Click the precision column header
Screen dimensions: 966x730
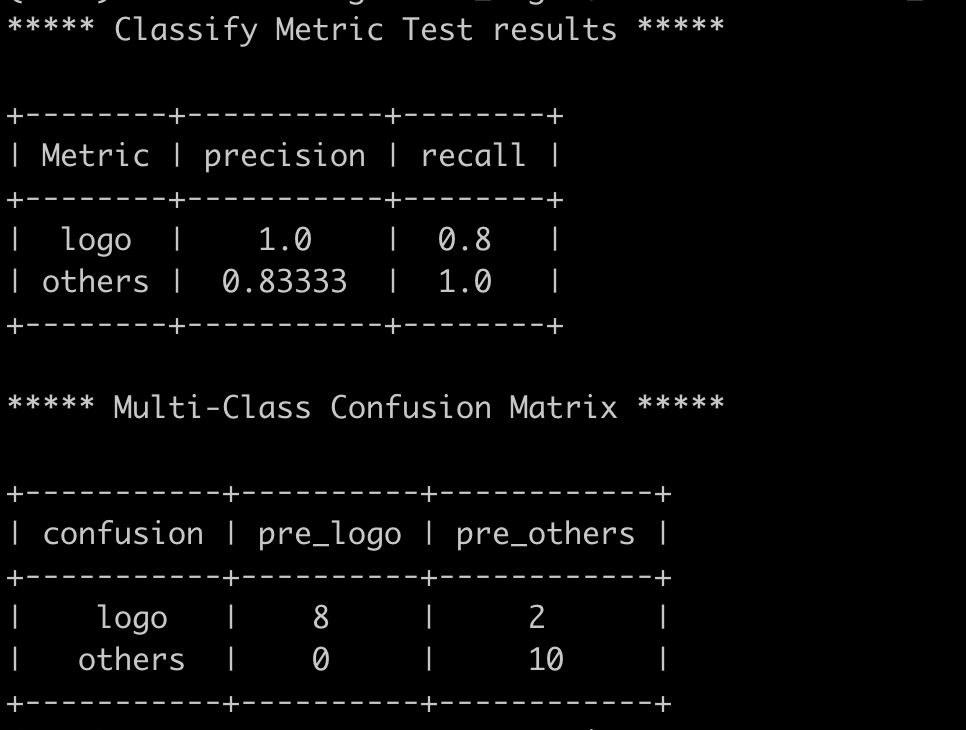(x=285, y=156)
